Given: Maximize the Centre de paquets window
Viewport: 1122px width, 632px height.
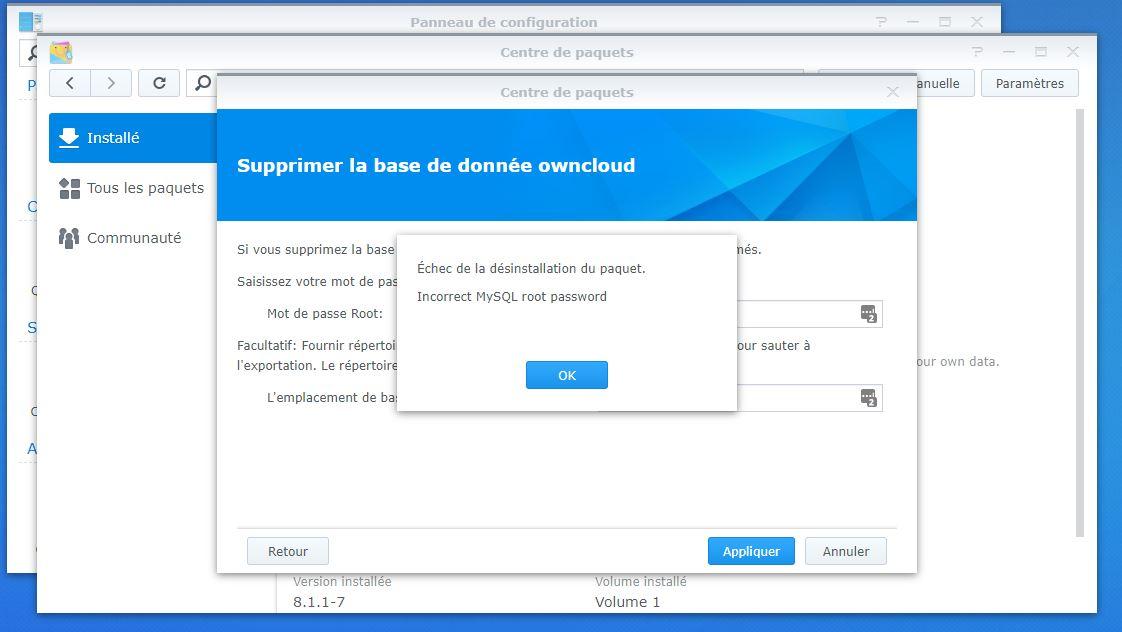Looking at the screenshot, I should (x=1040, y=52).
